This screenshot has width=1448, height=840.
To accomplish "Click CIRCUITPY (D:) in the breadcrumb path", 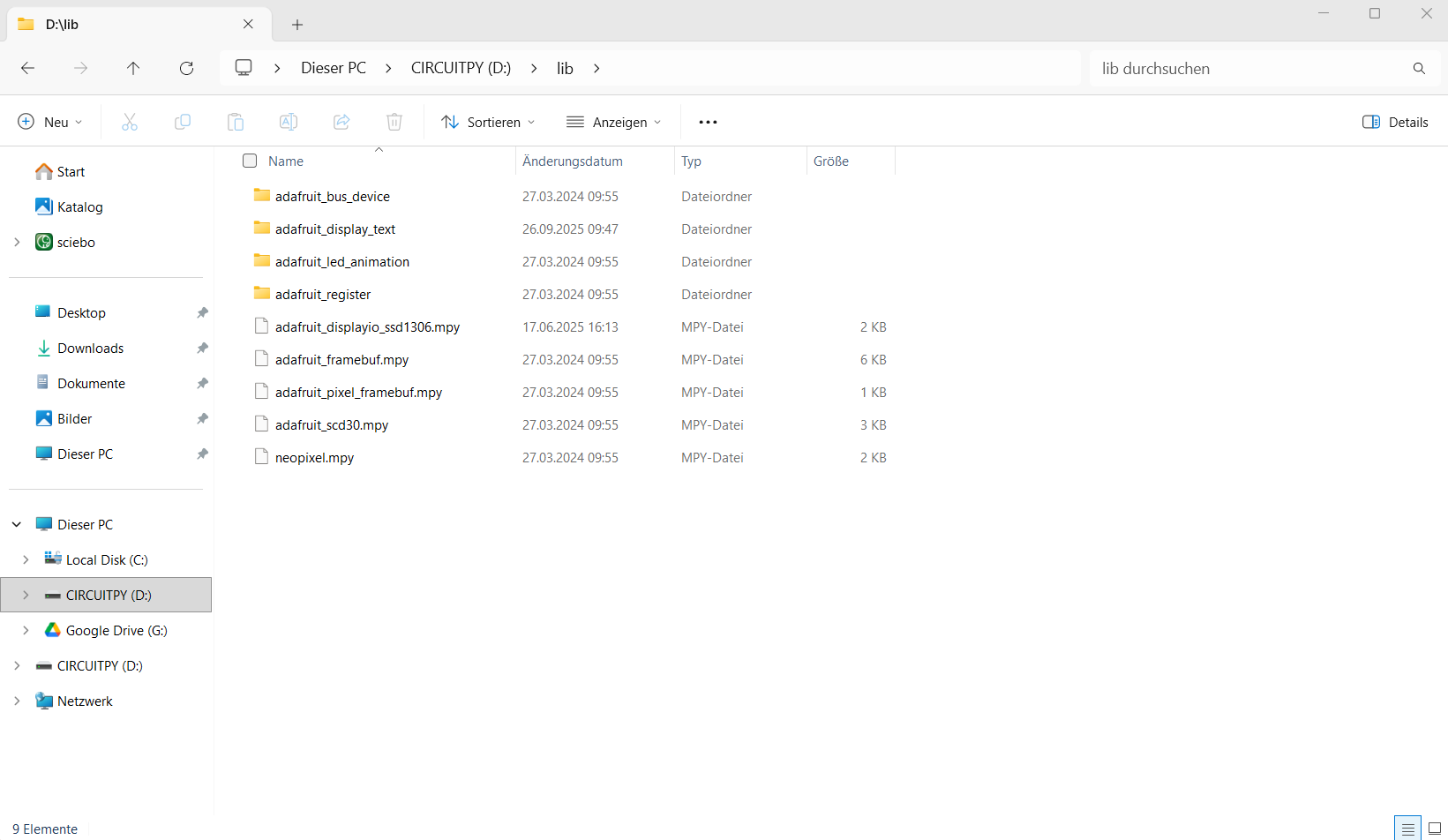I will [x=461, y=68].
